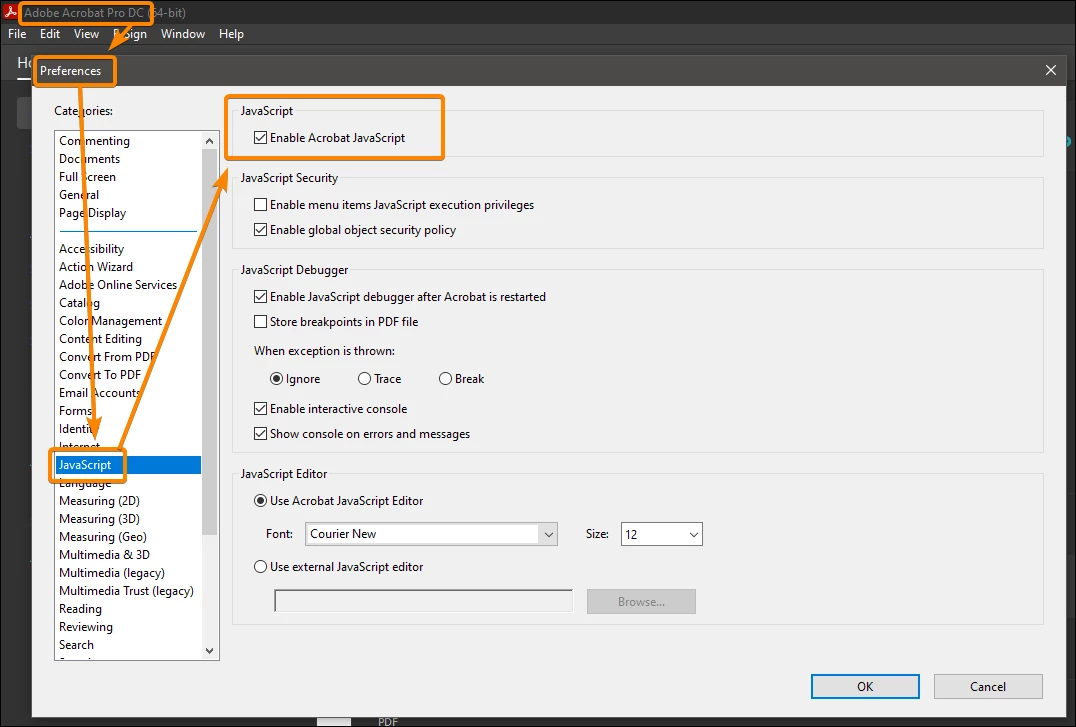The width and height of the screenshot is (1076, 727).
Task: Select Color Management category
Action: (x=110, y=321)
